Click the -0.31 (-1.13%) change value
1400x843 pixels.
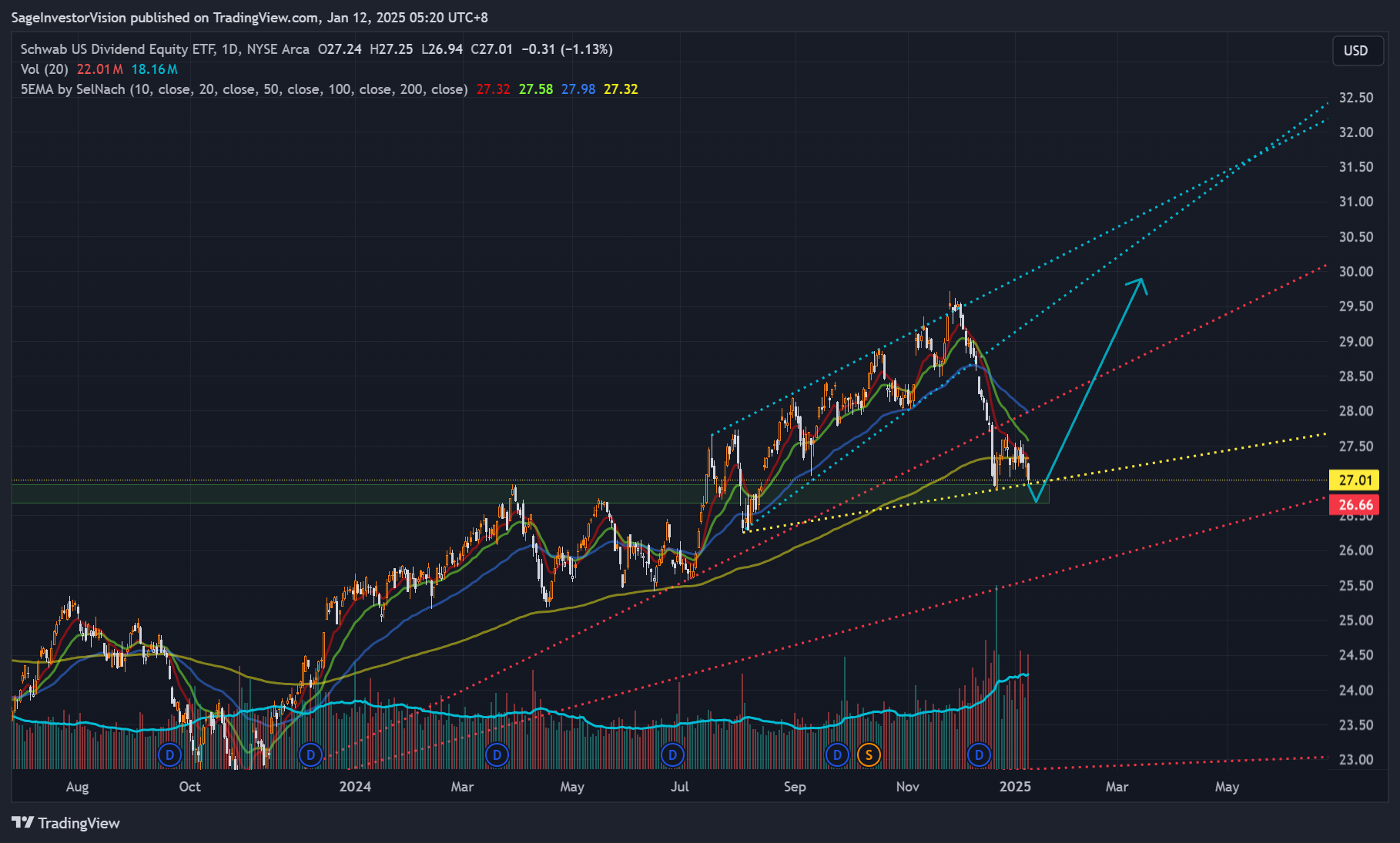568,49
